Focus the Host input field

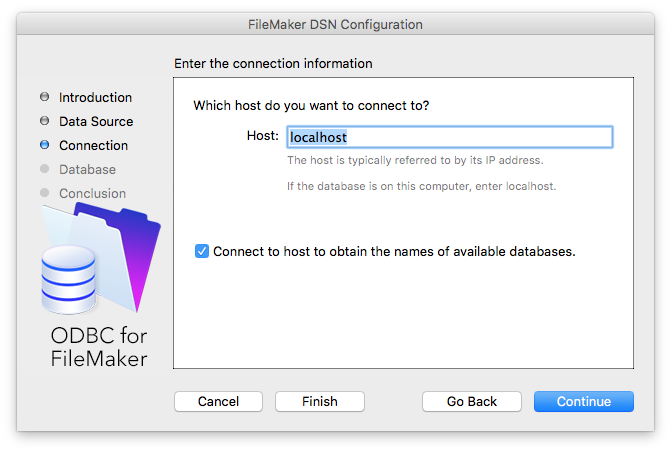[x=449, y=137]
